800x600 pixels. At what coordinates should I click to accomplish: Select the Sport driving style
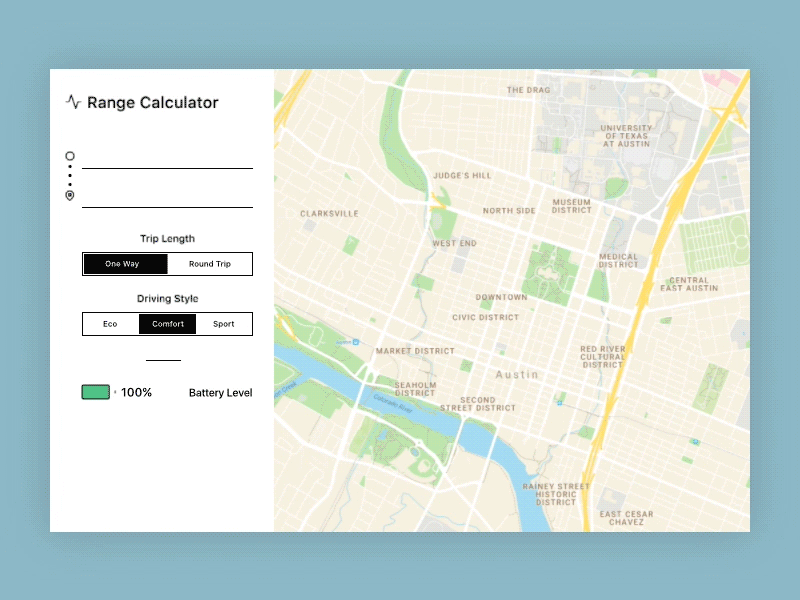[223, 323]
